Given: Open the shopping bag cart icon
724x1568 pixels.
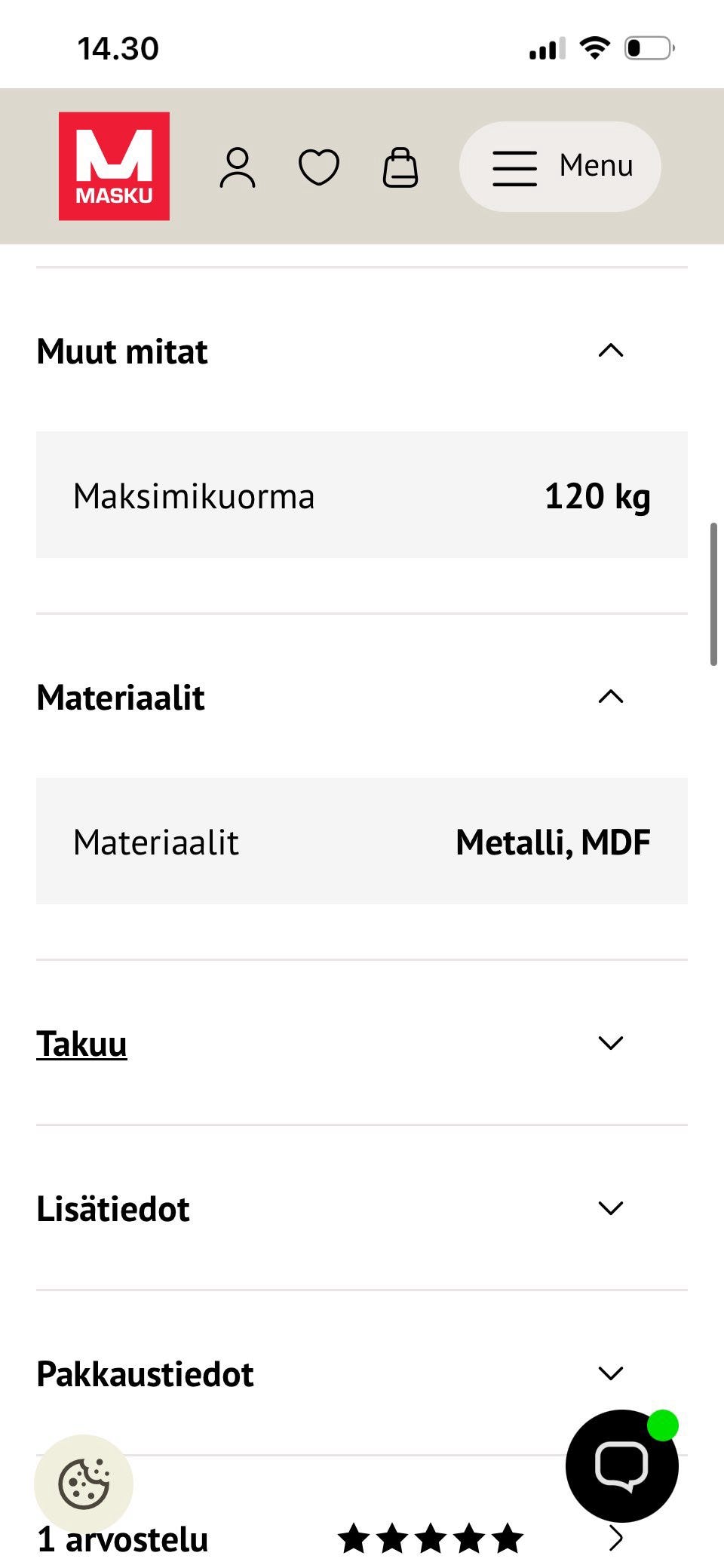Looking at the screenshot, I should [400, 167].
